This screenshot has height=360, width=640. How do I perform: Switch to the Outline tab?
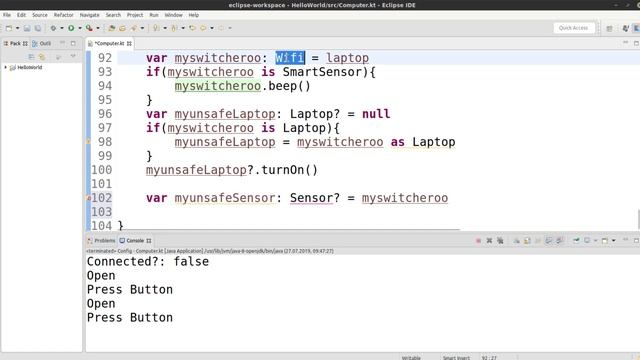click(x=42, y=43)
